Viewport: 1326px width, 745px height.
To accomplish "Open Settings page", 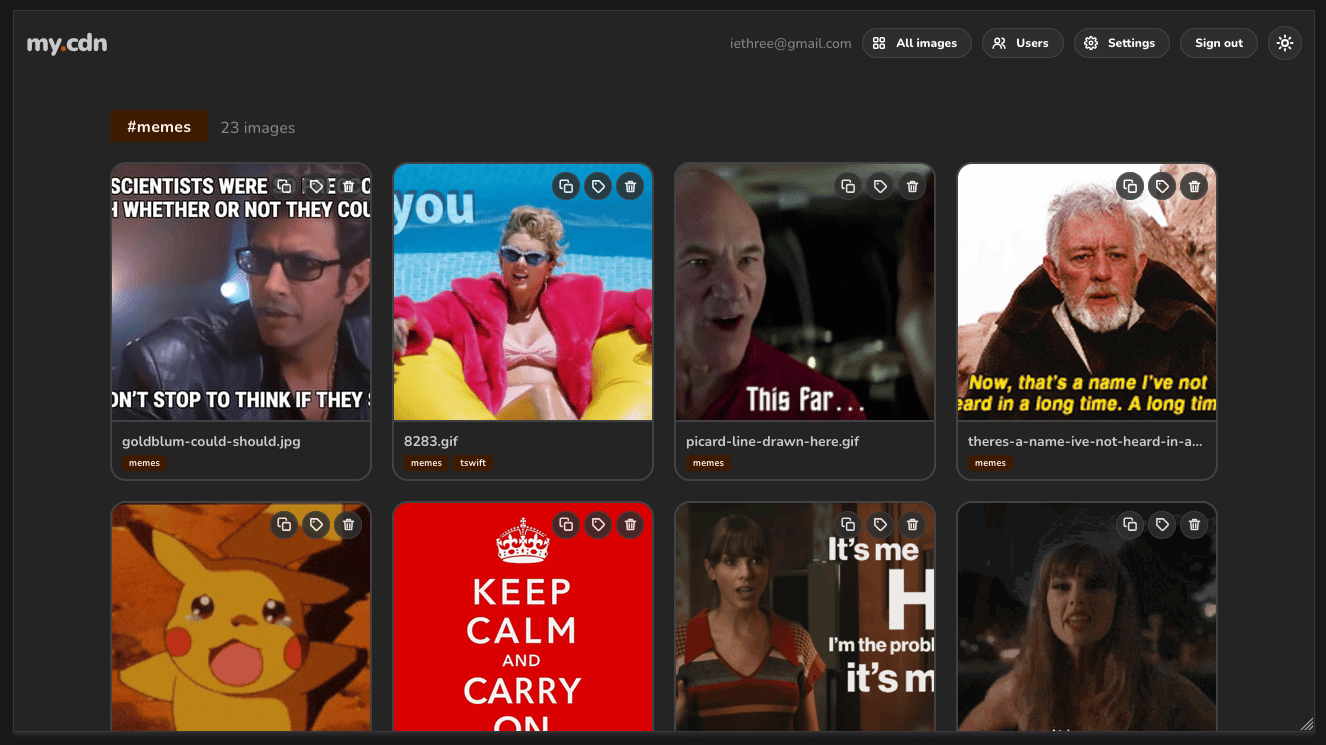I will click(1121, 43).
